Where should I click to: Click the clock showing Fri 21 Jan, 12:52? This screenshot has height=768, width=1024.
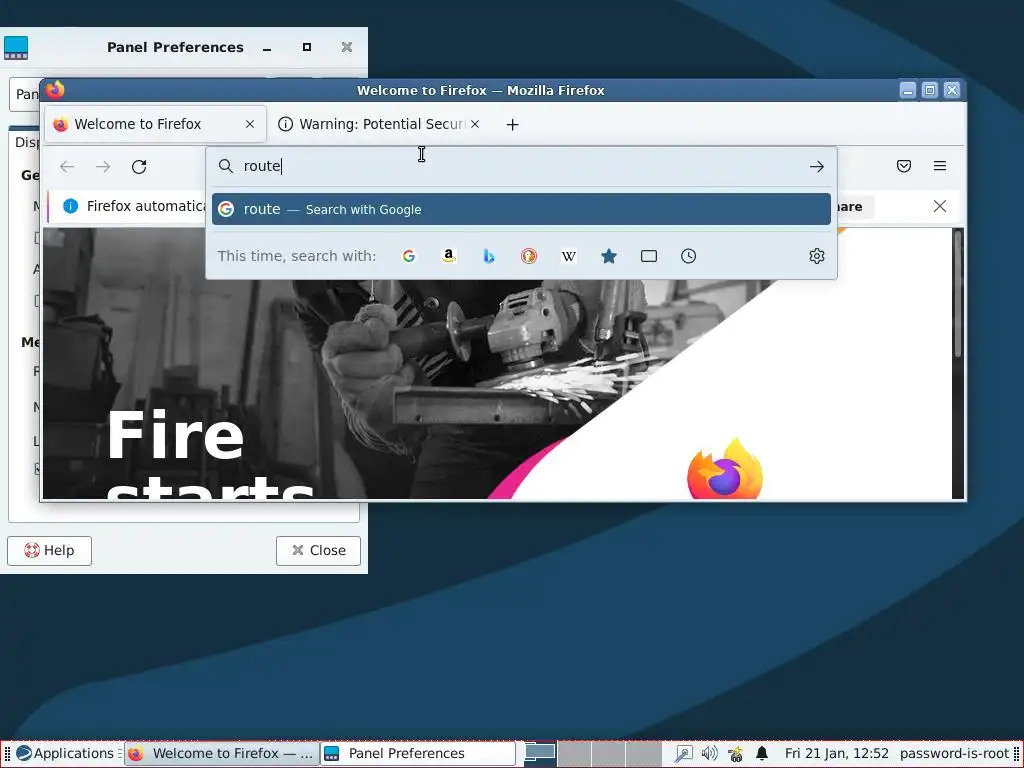click(837, 754)
